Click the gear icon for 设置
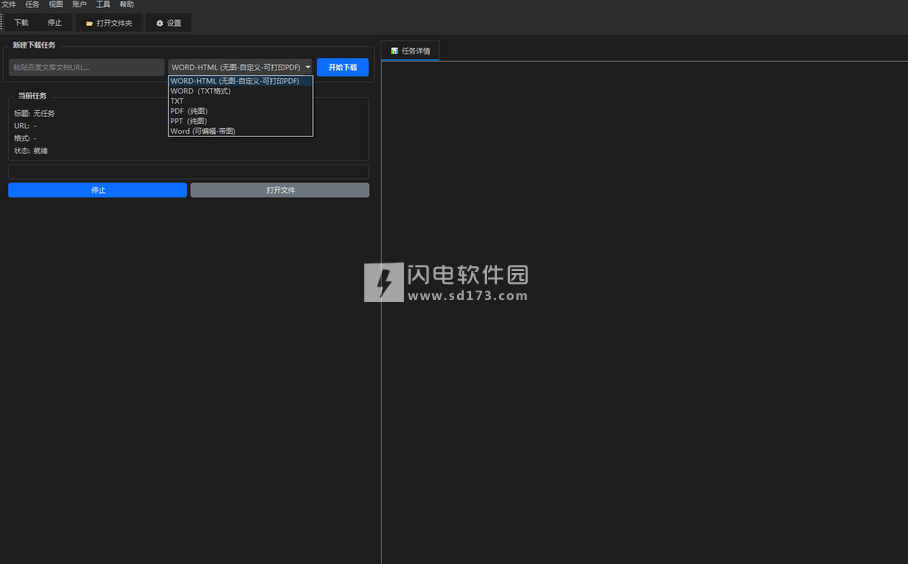Screen dimensions: 908x564 [159, 23]
